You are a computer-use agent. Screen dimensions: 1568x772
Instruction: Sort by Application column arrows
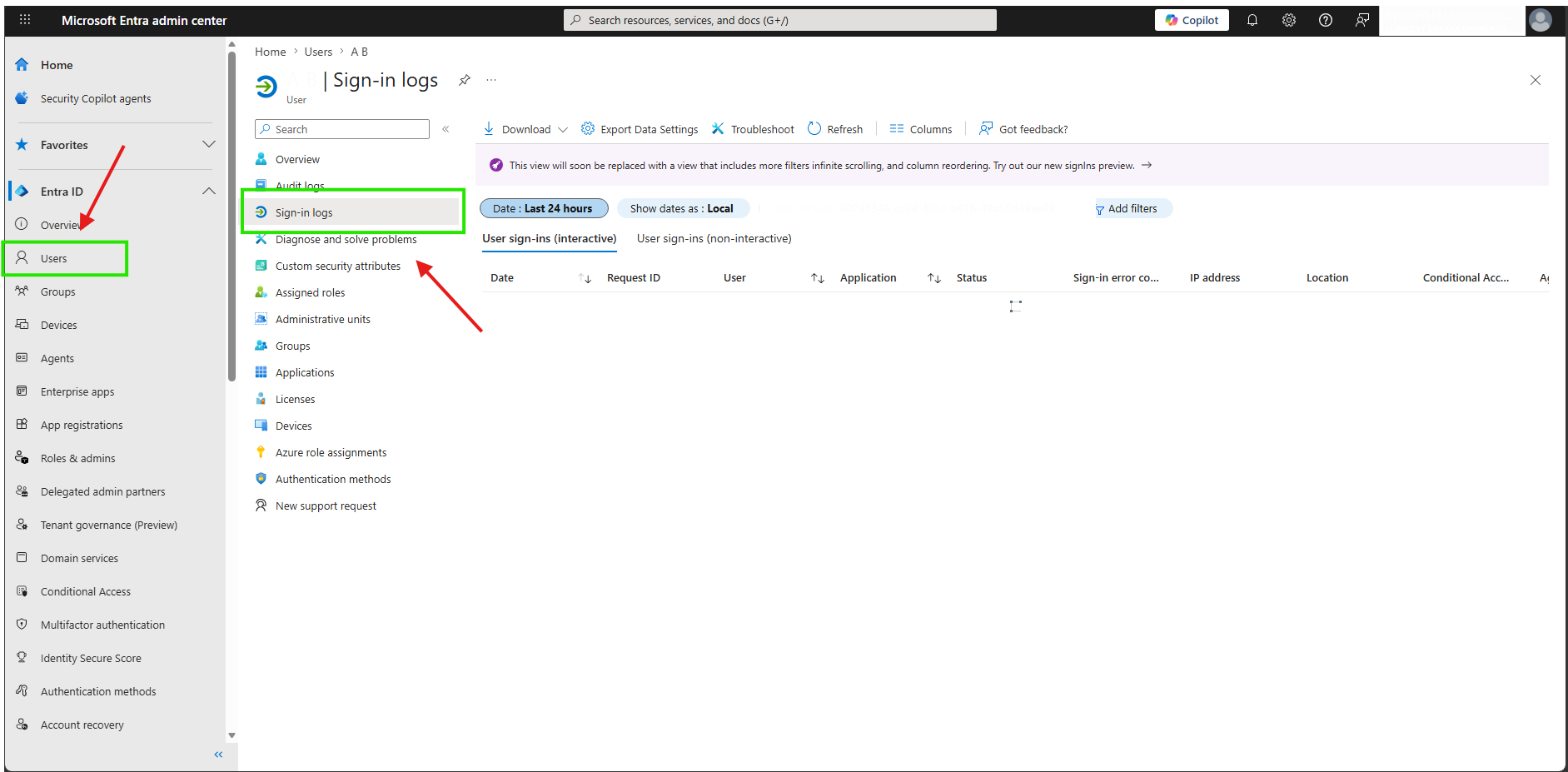[x=934, y=278]
